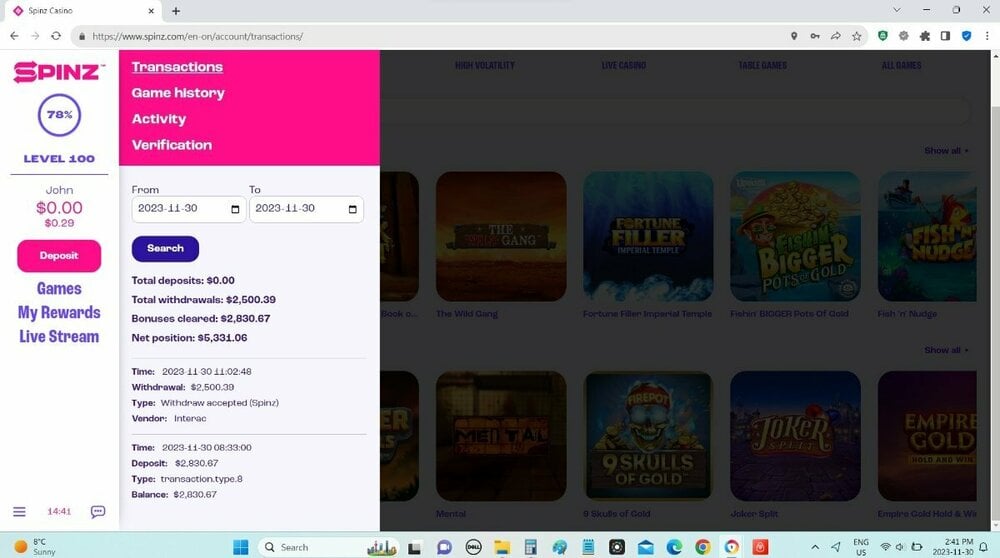Switch to the High Volatility category
This screenshot has height=558, width=1000.
[x=485, y=65]
